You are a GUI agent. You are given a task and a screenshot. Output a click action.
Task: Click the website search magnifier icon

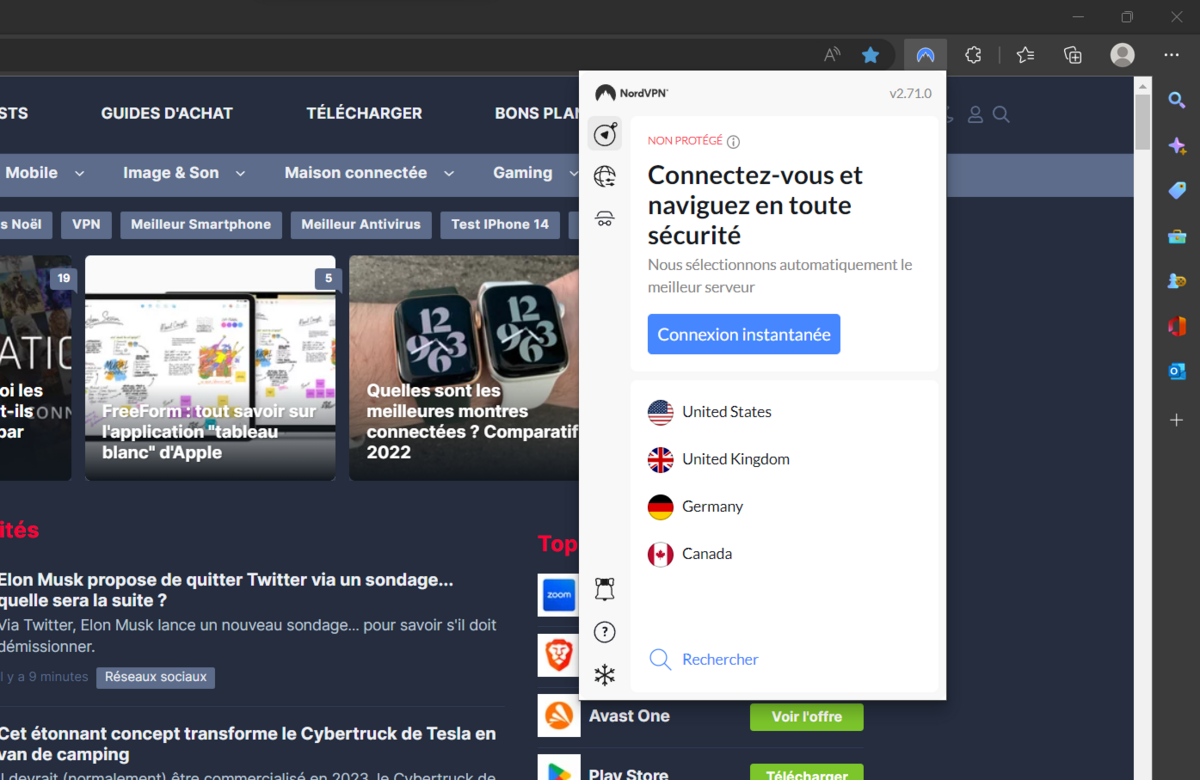pyautogui.click(x=1001, y=115)
